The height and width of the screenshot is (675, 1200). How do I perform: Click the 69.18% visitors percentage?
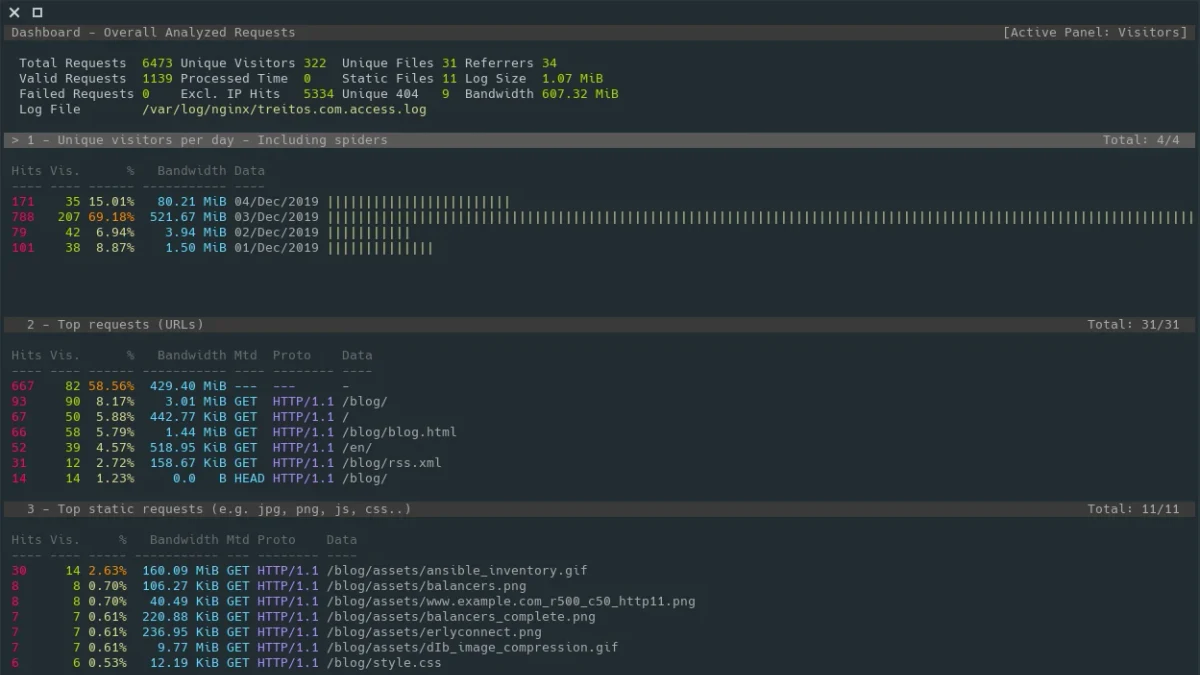111,217
